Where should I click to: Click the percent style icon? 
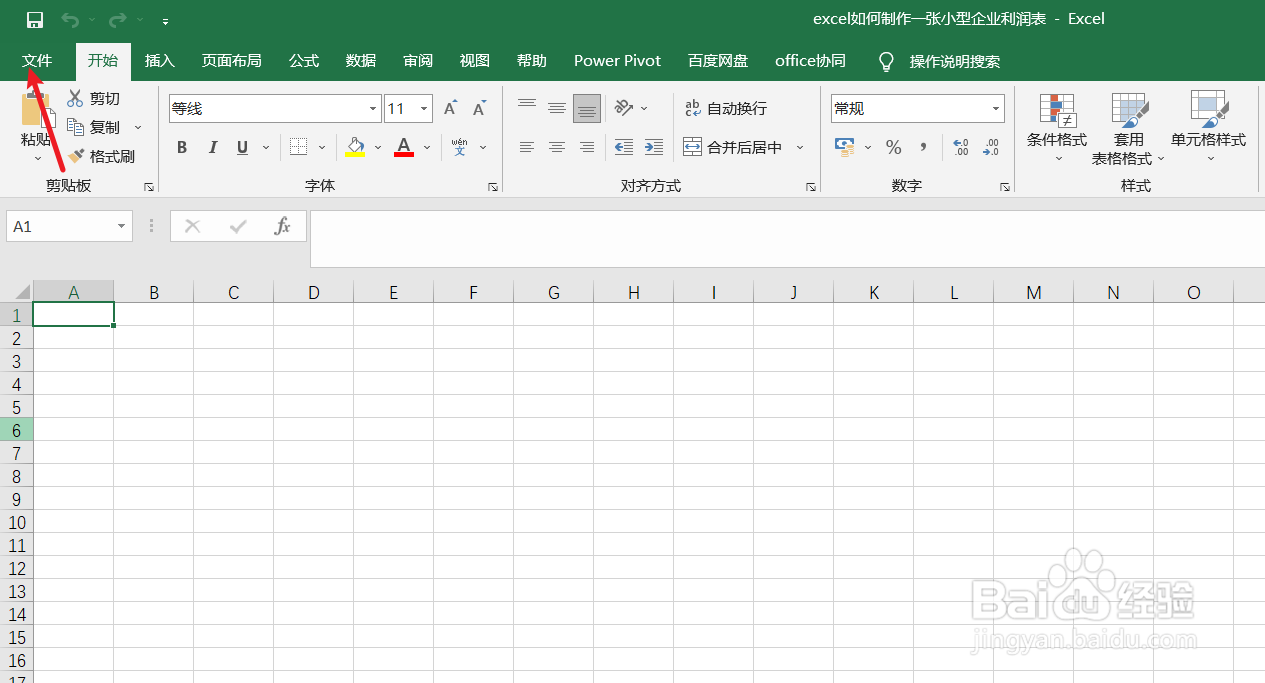click(893, 147)
